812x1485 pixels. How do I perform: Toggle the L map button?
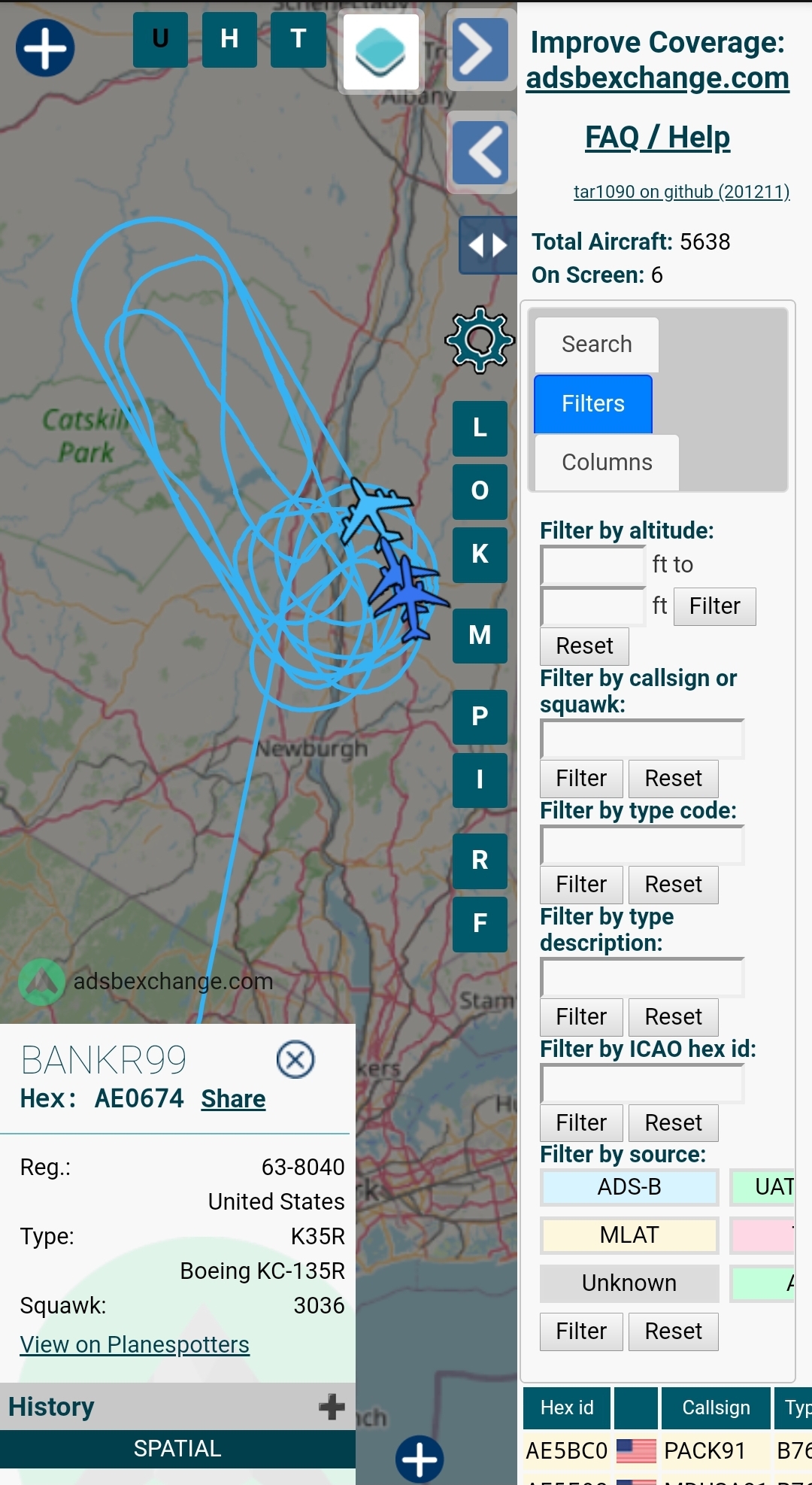click(x=480, y=429)
